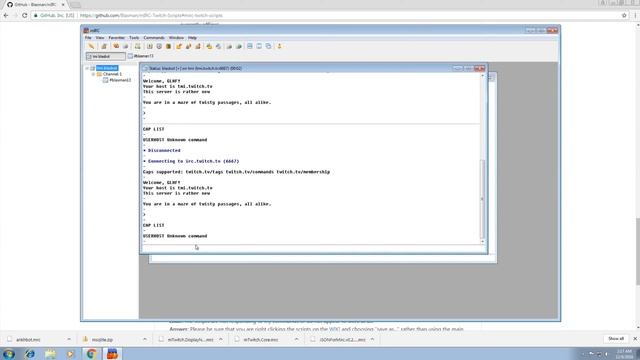Open the Log Files toolbar icon
Viewport: 640px width, 360px height.
pyautogui.click(x=218, y=46)
